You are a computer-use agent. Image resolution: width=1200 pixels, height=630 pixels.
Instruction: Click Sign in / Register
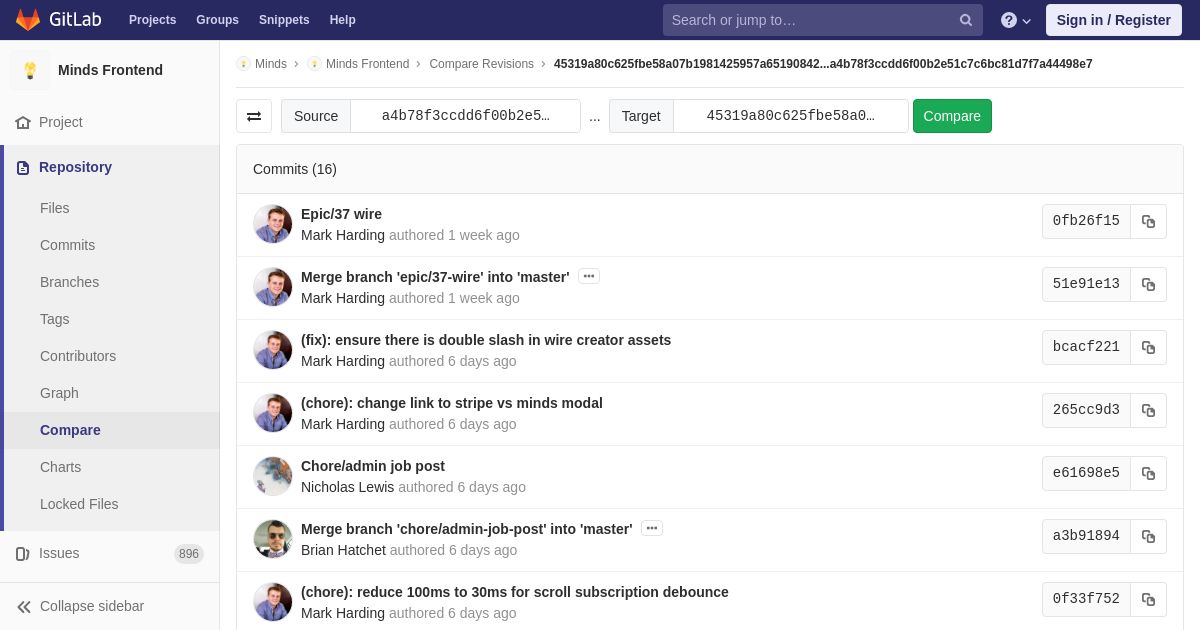[x=1113, y=20]
